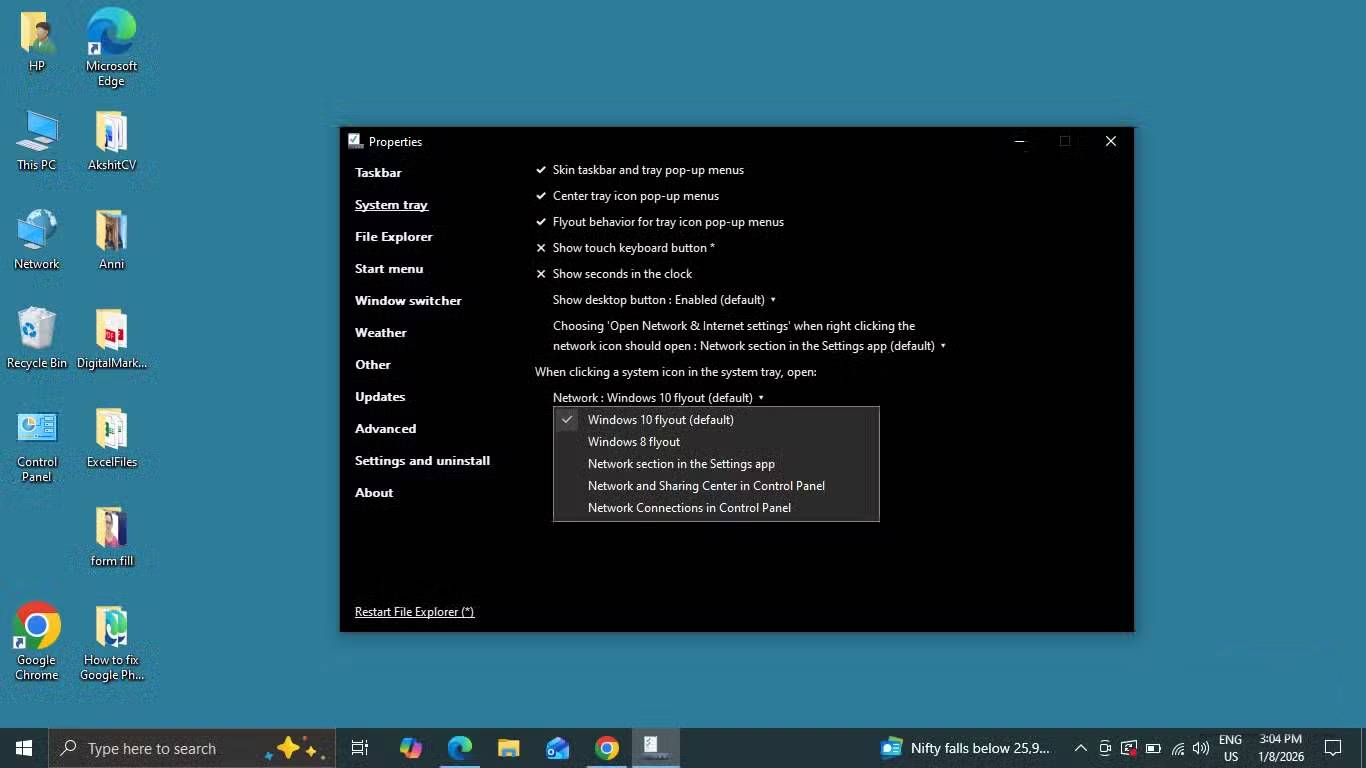Toggle Skin taskbar and tray pop-up menus
The width and height of the screenshot is (1366, 768).
click(x=647, y=170)
